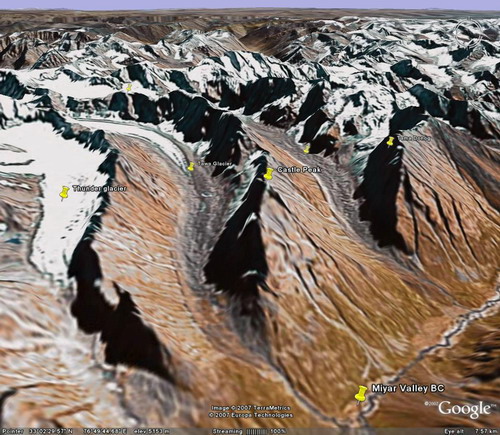Open the Thunder glacier placemark label
Screen dimensions: 500x435
pyautogui.click(x=100, y=189)
